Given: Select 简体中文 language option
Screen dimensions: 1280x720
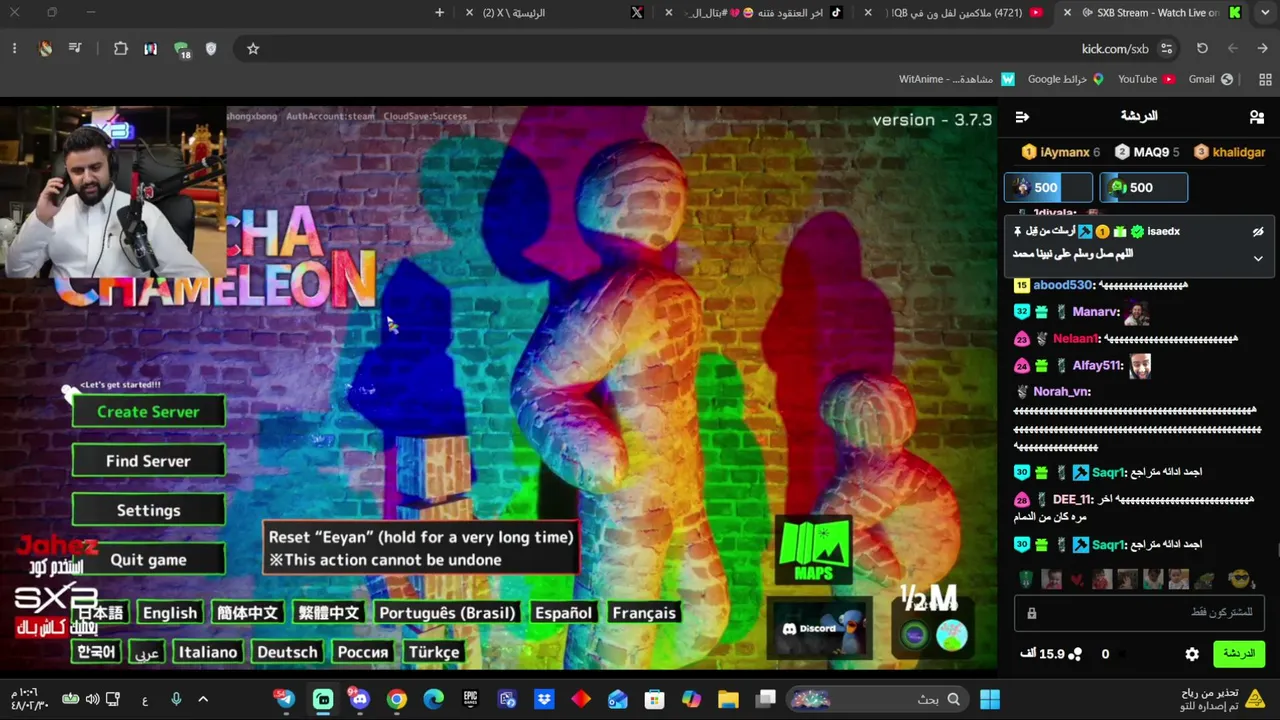Looking at the screenshot, I should tap(247, 613).
